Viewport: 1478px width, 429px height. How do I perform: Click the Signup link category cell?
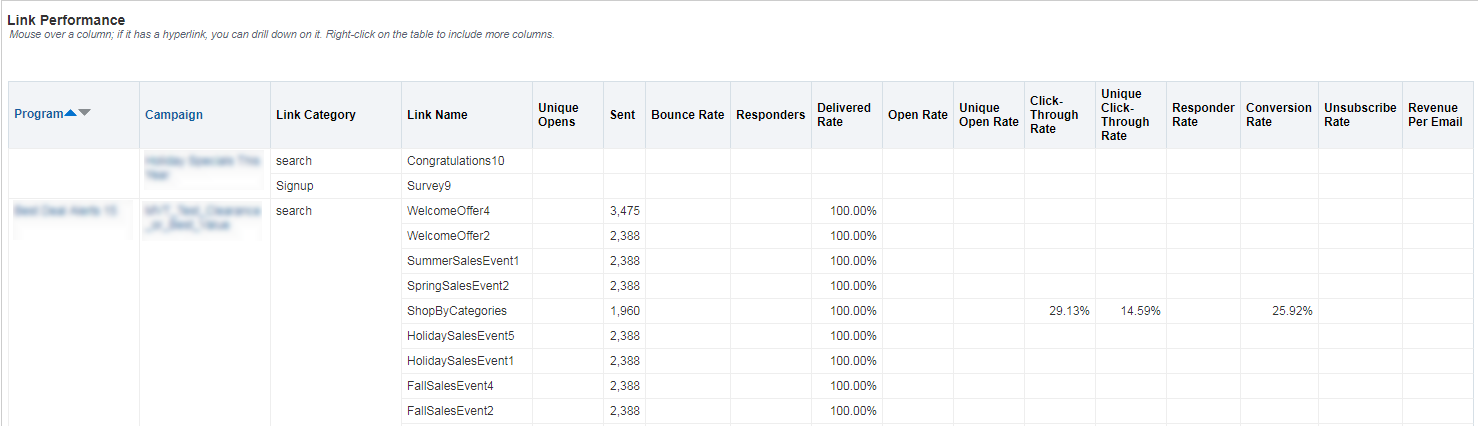coord(295,186)
